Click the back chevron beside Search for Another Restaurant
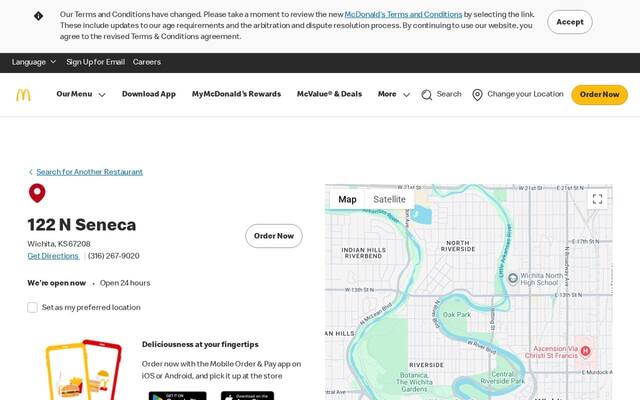This screenshot has height=400, width=640. (x=31, y=172)
